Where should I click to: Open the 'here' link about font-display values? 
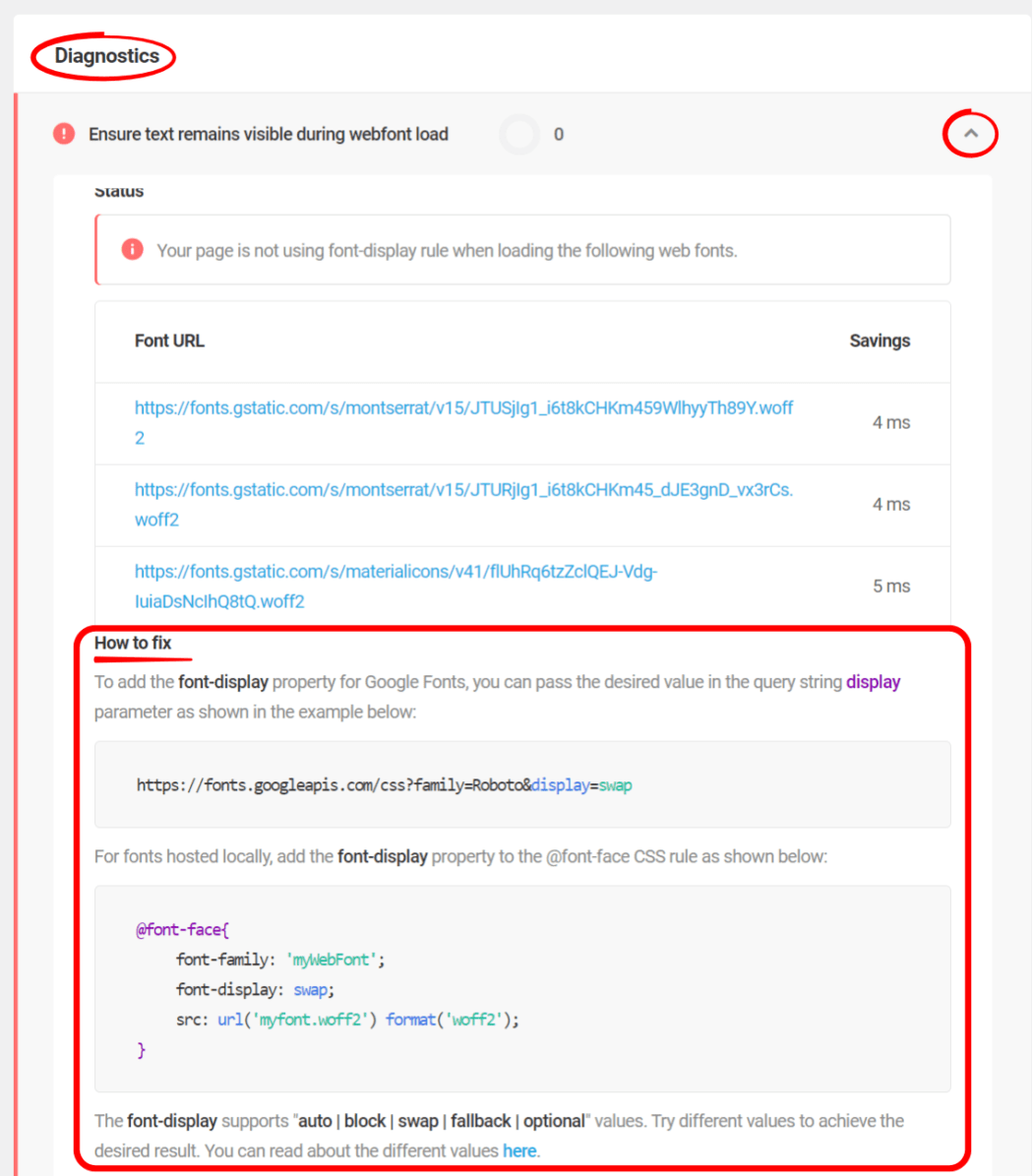(x=518, y=1150)
